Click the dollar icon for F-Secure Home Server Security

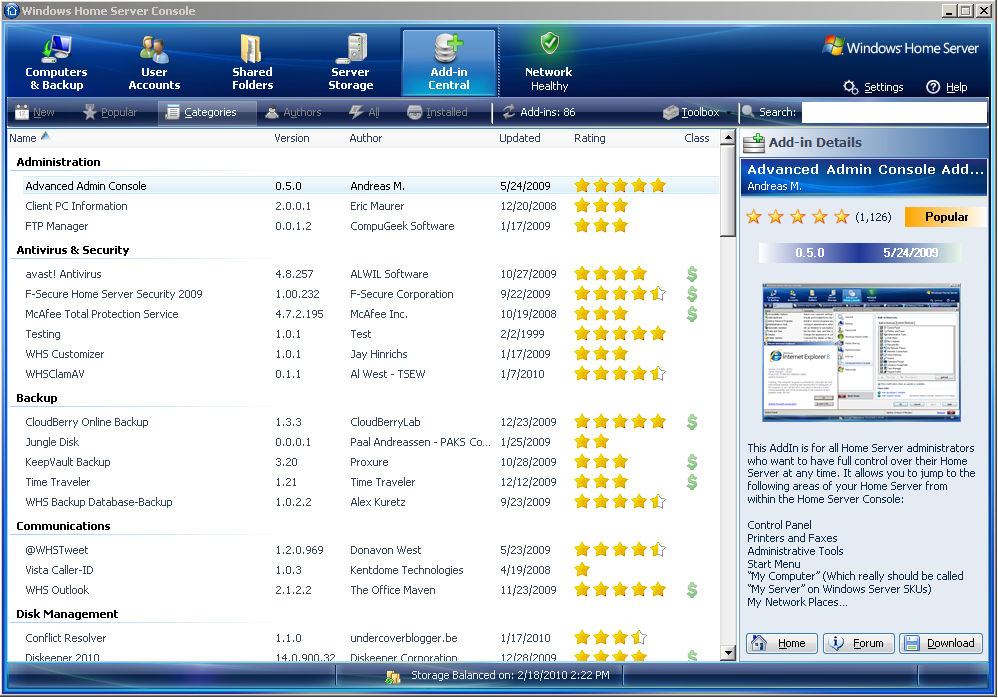692,294
